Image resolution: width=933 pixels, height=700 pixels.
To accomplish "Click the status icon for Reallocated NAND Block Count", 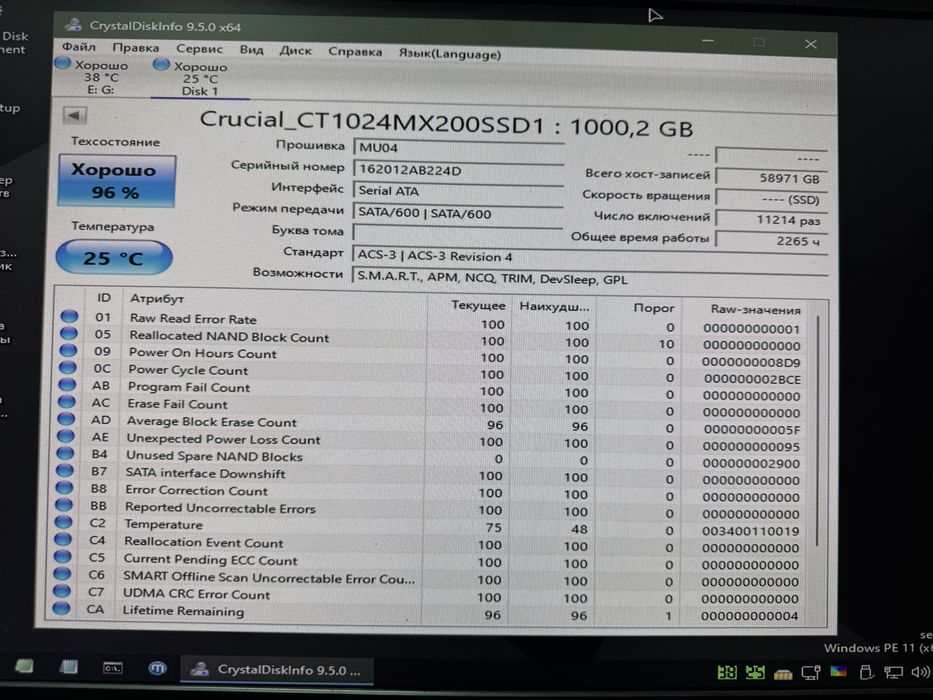I will click(69, 333).
